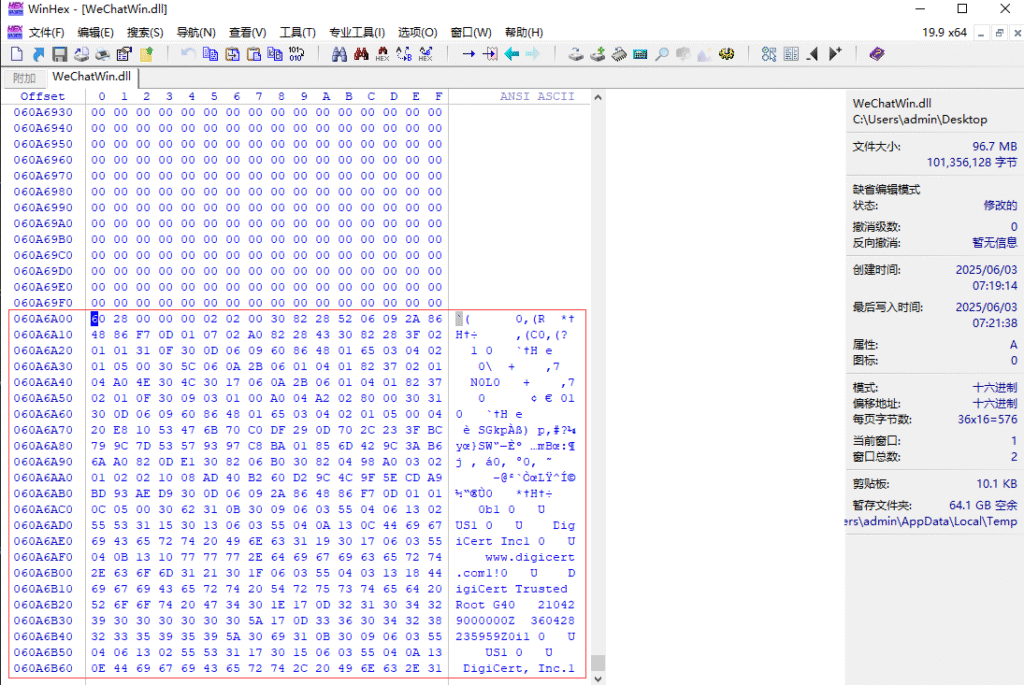1024x685 pixels.
Task: Open the 编辑(E) menu
Action: 95,33
